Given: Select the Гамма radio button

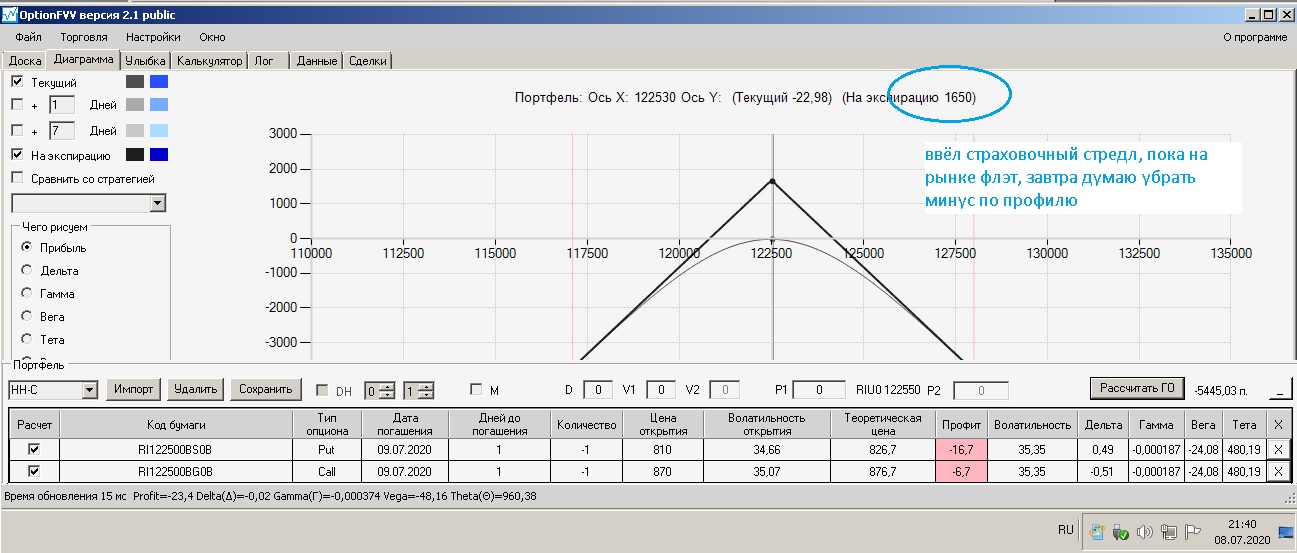Looking at the screenshot, I should [27, 293].
